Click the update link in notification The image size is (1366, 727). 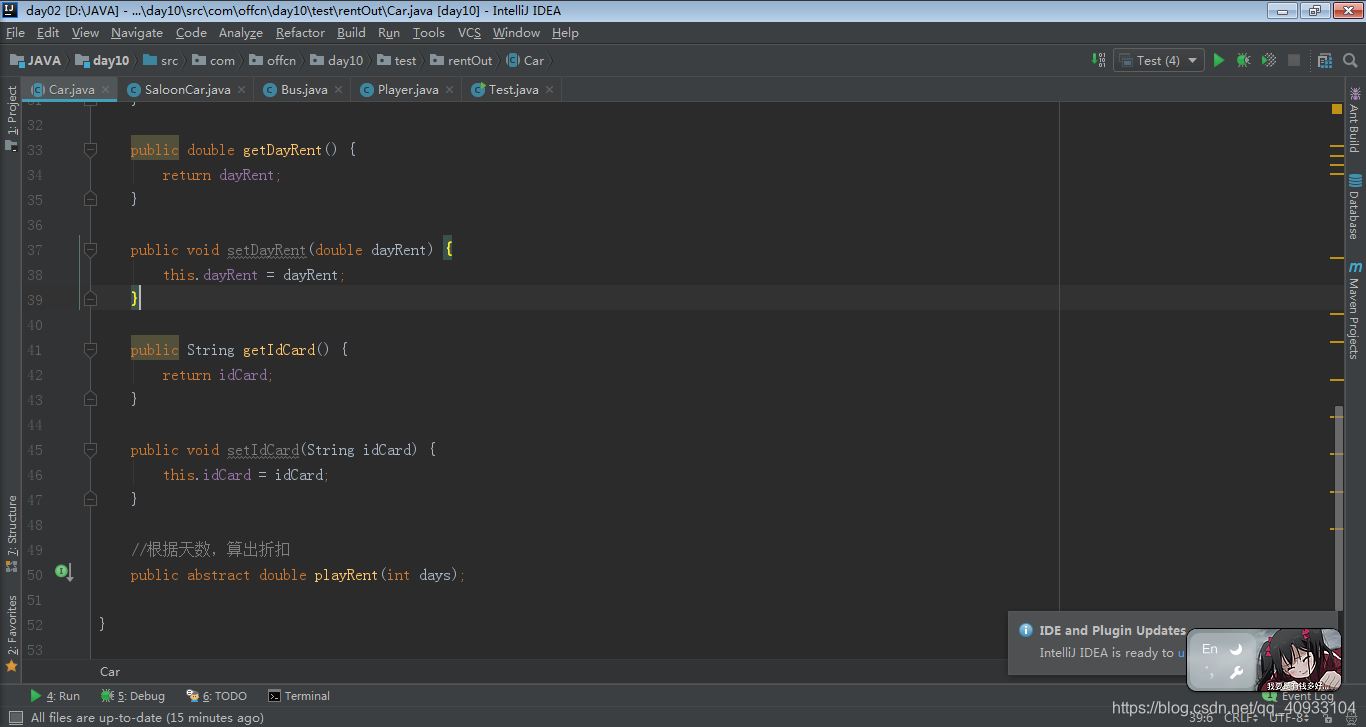point(1181,652)
